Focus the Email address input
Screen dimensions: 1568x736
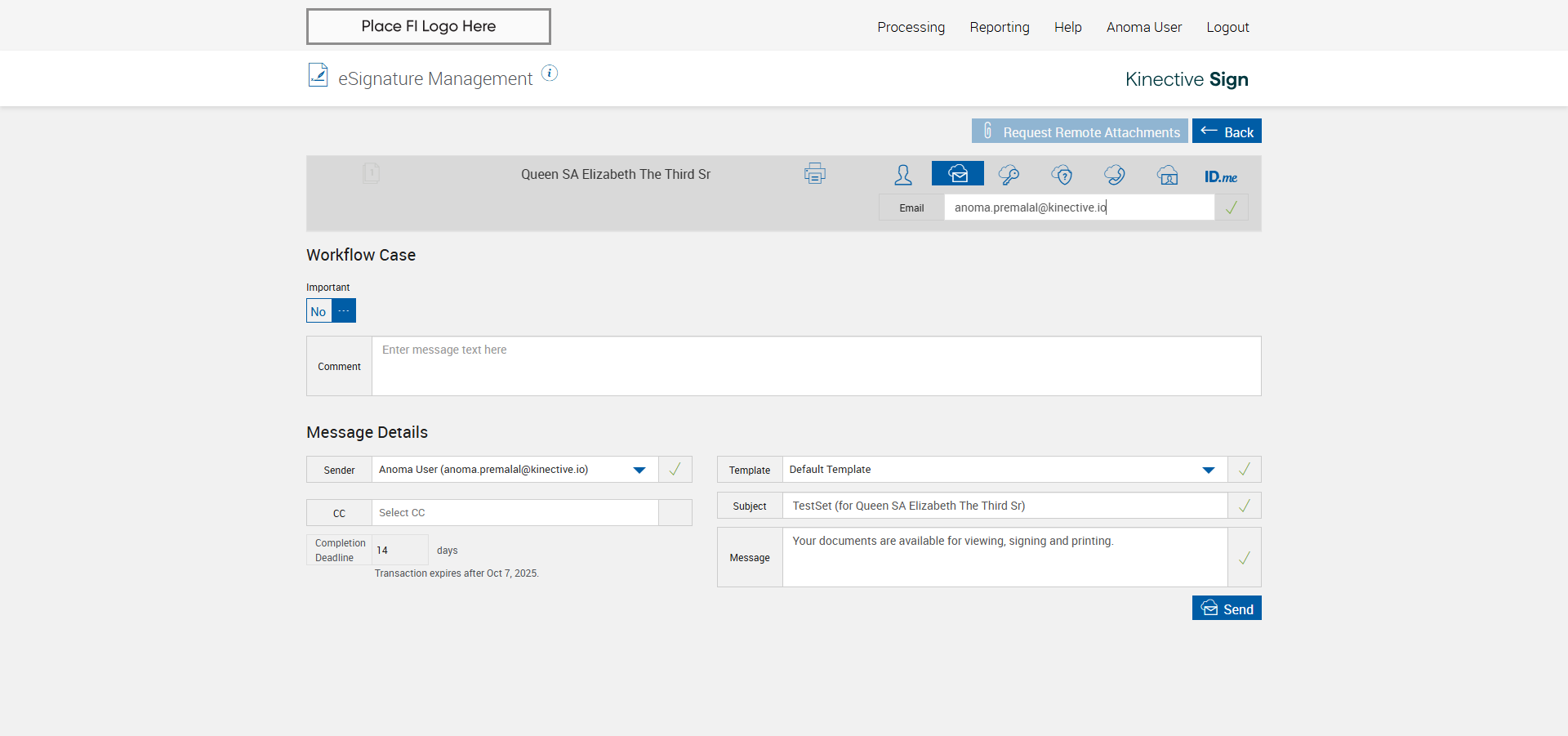pos(1080,207)
